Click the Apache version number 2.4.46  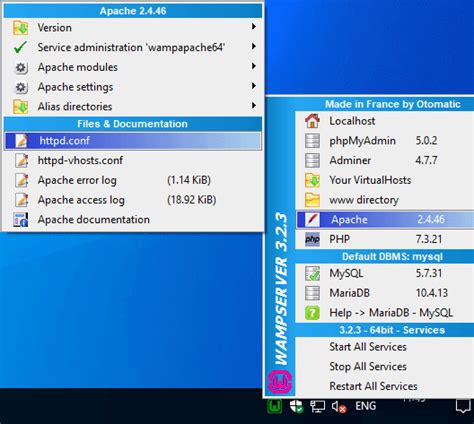[431, 219]
